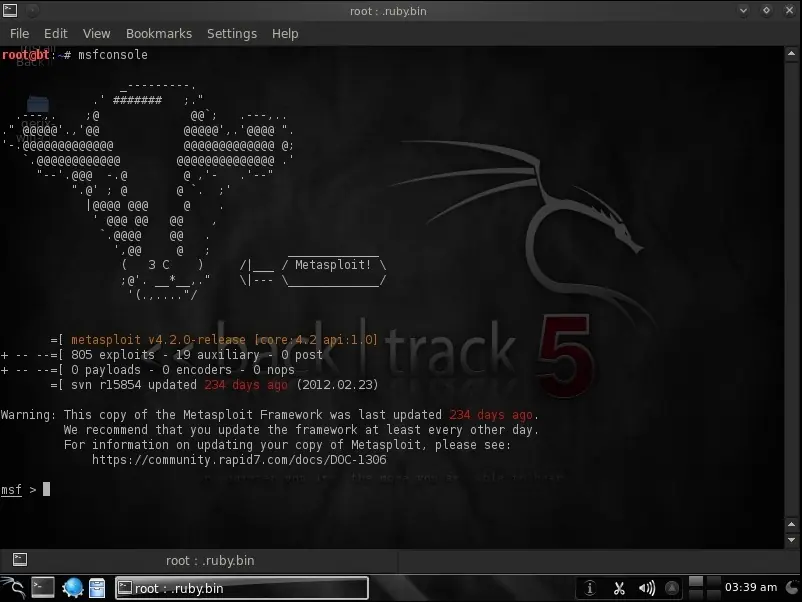Click the '805 exploits - 19 auxiliary' text
Screen dimensions: 802x602
pos(165,354)
